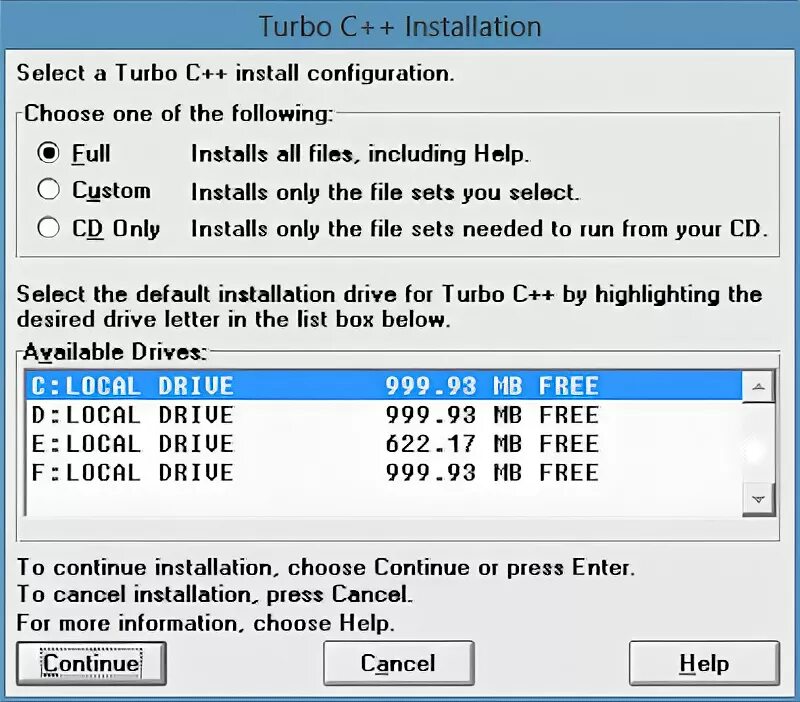Open Help for the installer

704,663
